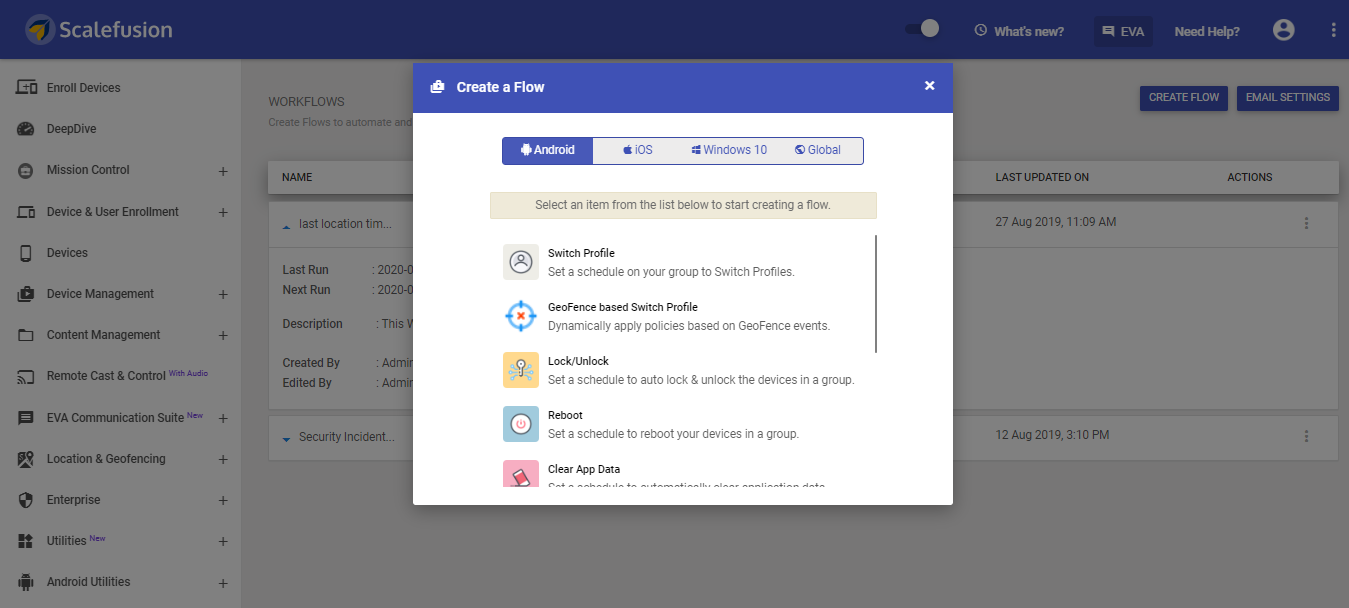
Task: Select the Android tab
Action: 548,150
